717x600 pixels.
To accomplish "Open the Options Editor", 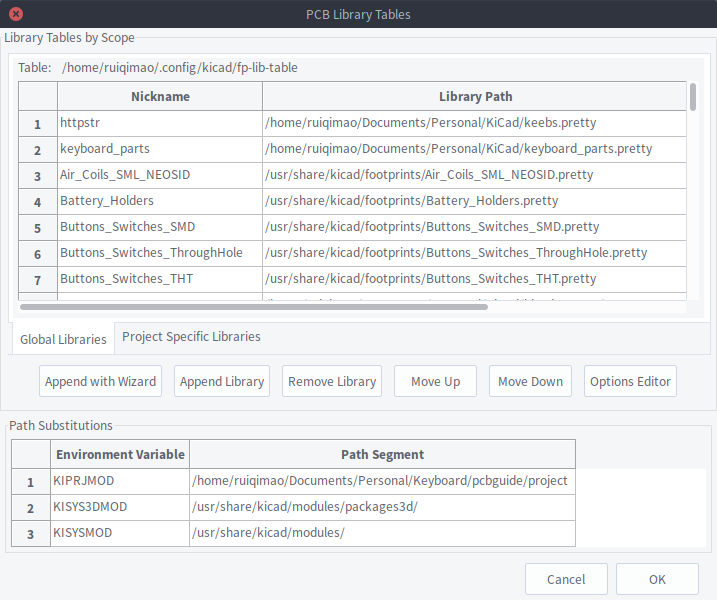I will pos(630,381).
